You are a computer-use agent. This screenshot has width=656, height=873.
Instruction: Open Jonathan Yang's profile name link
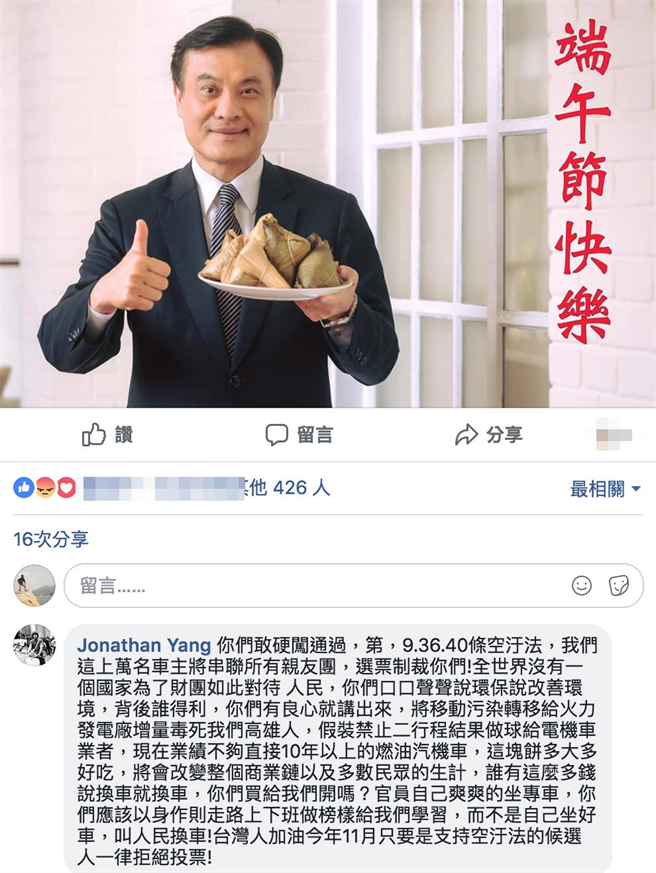pos(144,645)
